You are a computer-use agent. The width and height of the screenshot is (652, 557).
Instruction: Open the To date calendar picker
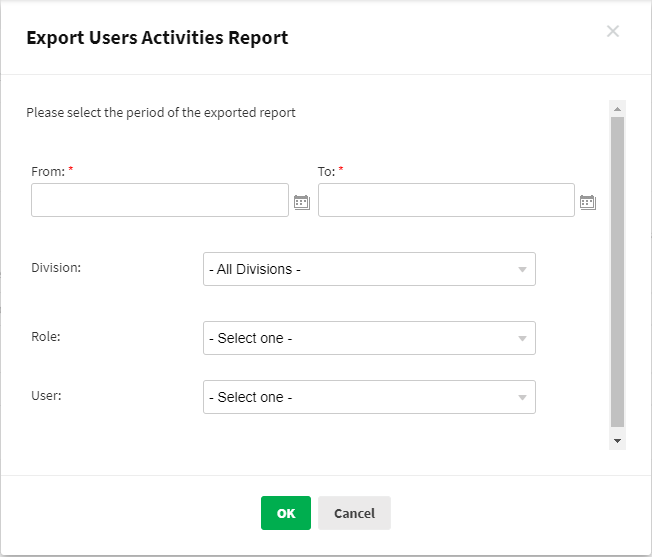tap(587, 202)
